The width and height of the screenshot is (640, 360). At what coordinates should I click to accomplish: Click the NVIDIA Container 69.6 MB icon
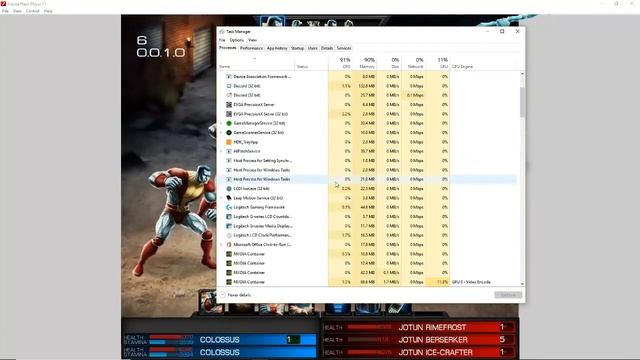(x=229, y=282)
